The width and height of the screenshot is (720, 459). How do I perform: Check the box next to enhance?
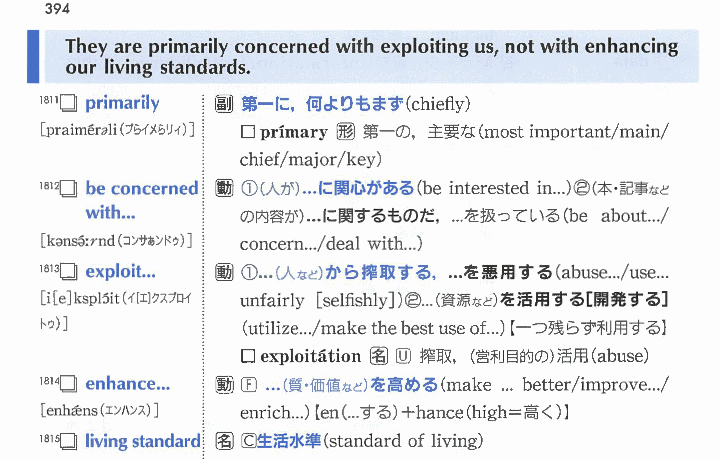(68, 384)
